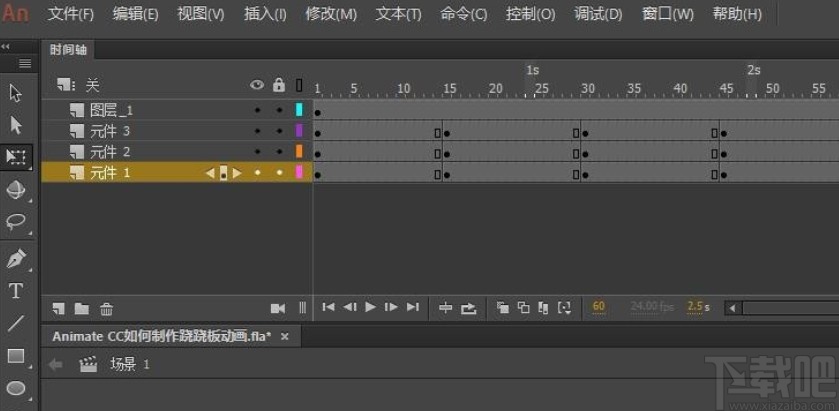Open the 文本(T) menu
Screen dimensions: 839x411
pyautogui.click(x=399, y=14)
